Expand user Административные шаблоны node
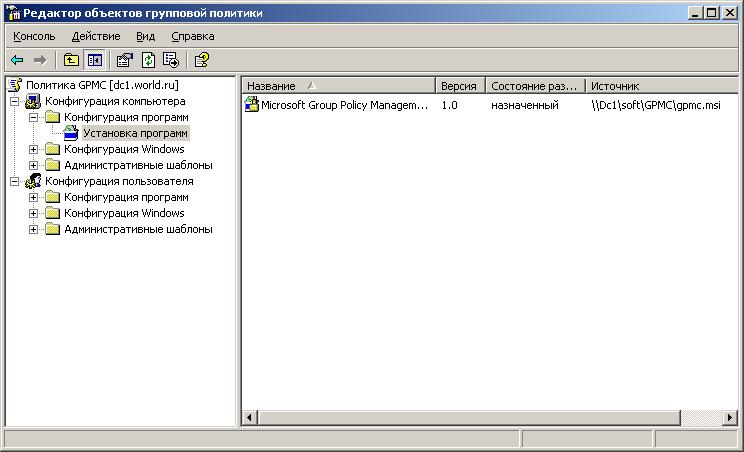Image resolution: width=744 pixels, height=452 pixels. coord(33,229)
